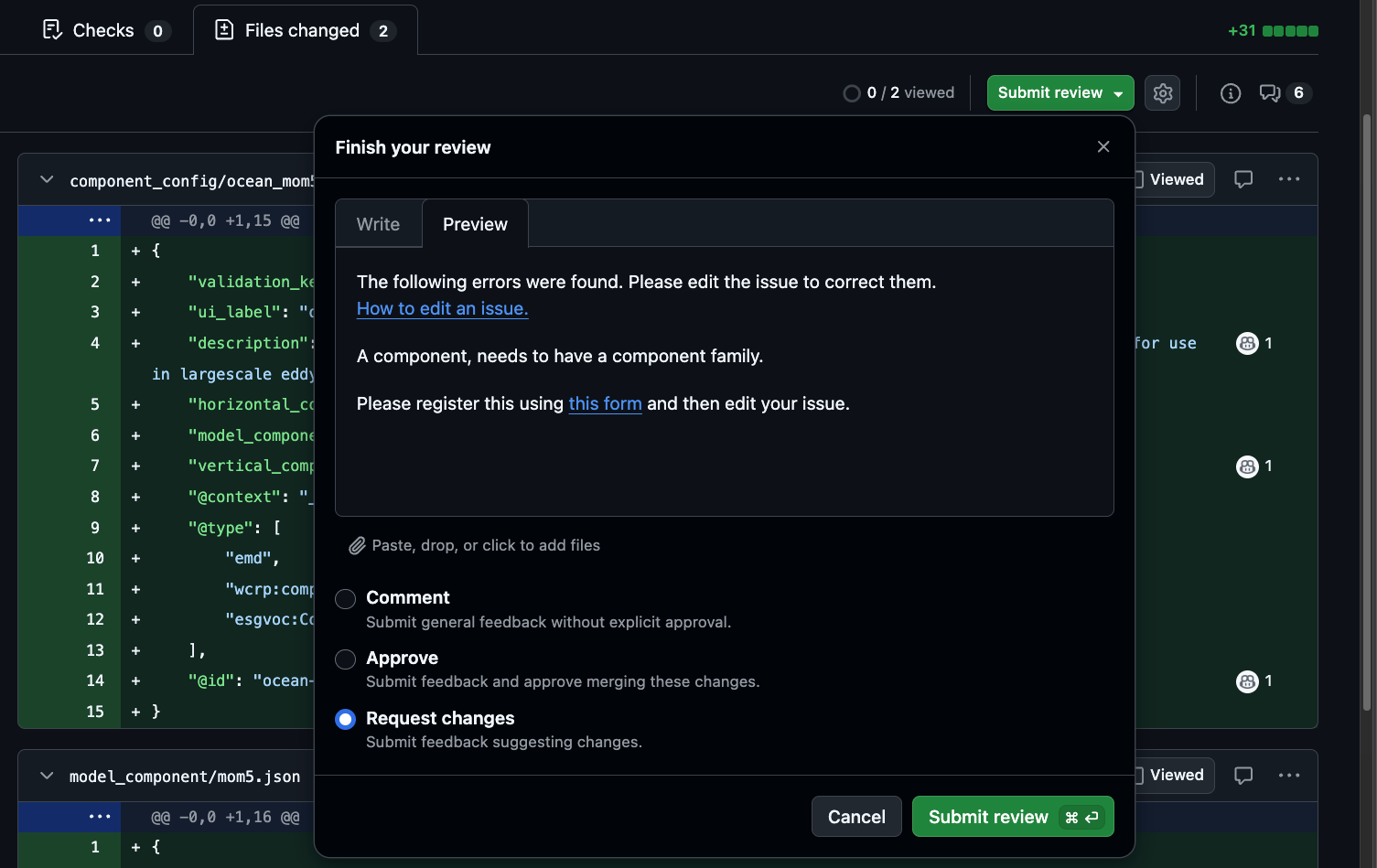
Task: Click the bot avatar comment on line 14
Action: [x=1247, y=681]
